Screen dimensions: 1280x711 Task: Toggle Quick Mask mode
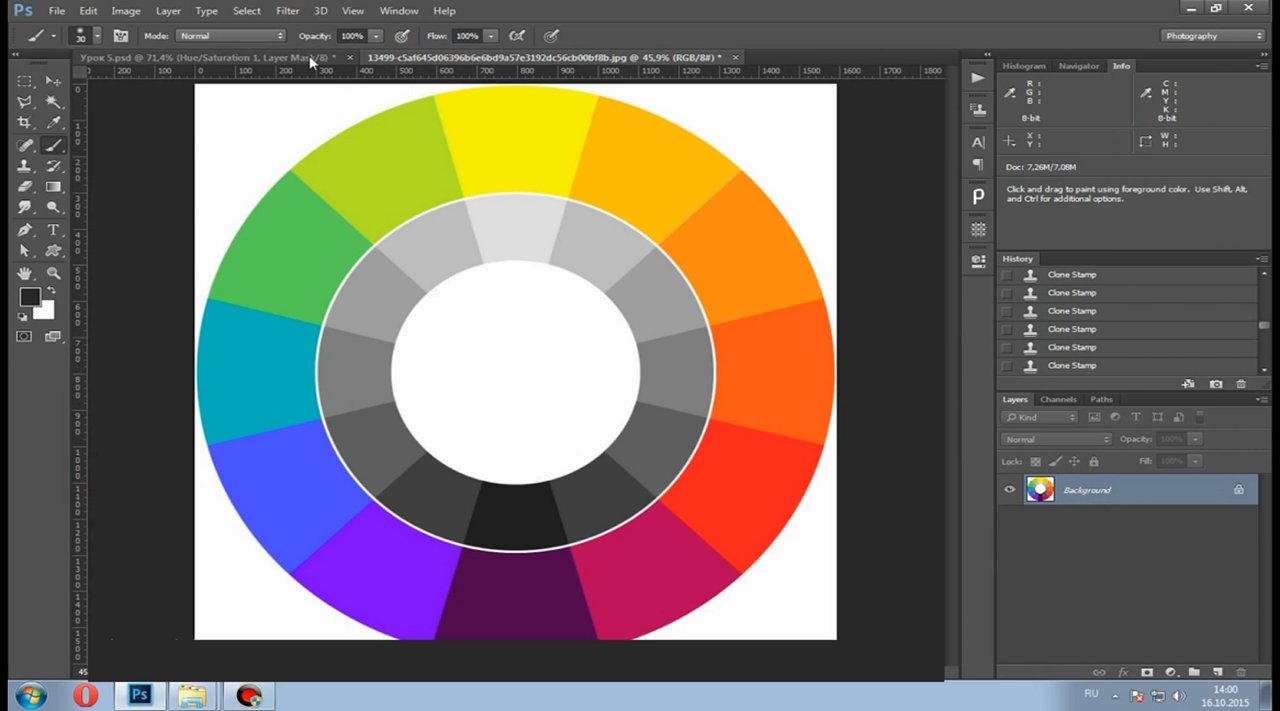(x=24, y=337)
